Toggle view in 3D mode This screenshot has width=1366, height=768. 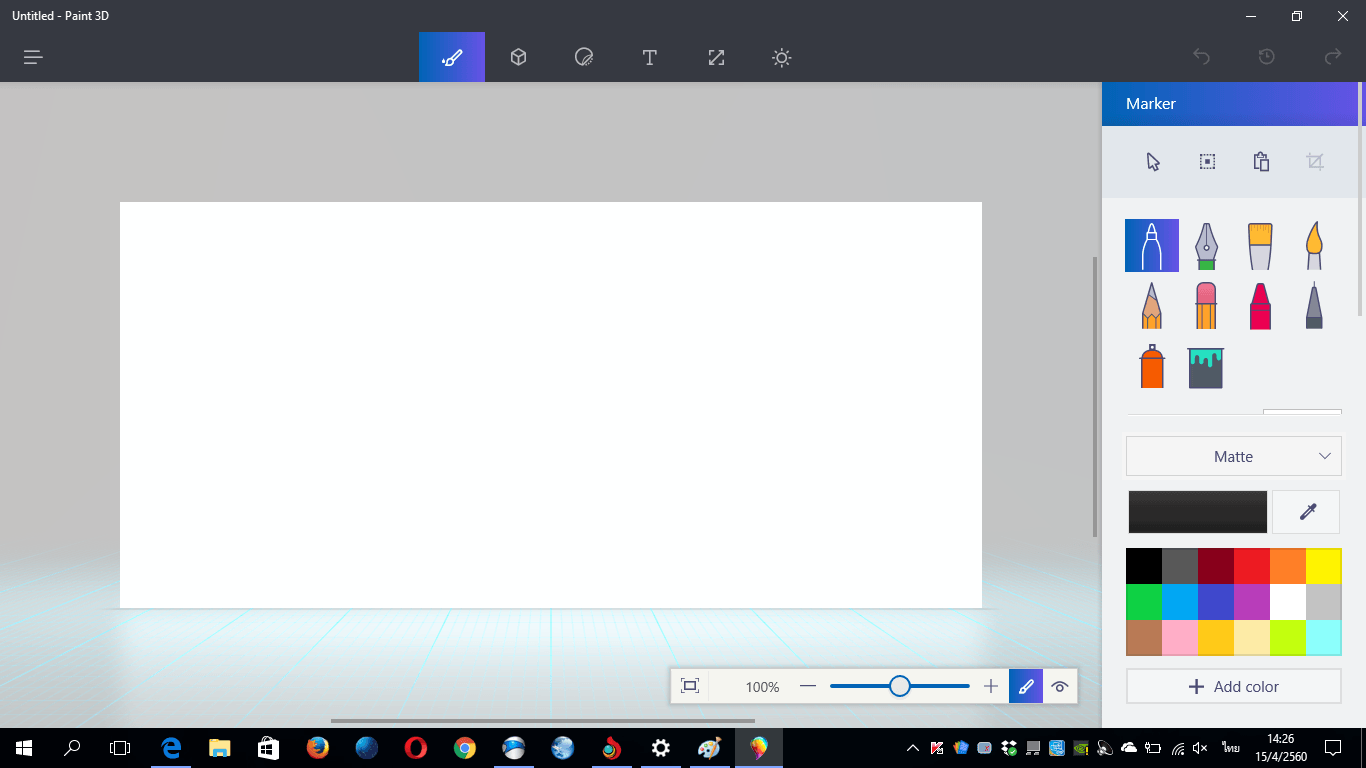click(1060, 686)
